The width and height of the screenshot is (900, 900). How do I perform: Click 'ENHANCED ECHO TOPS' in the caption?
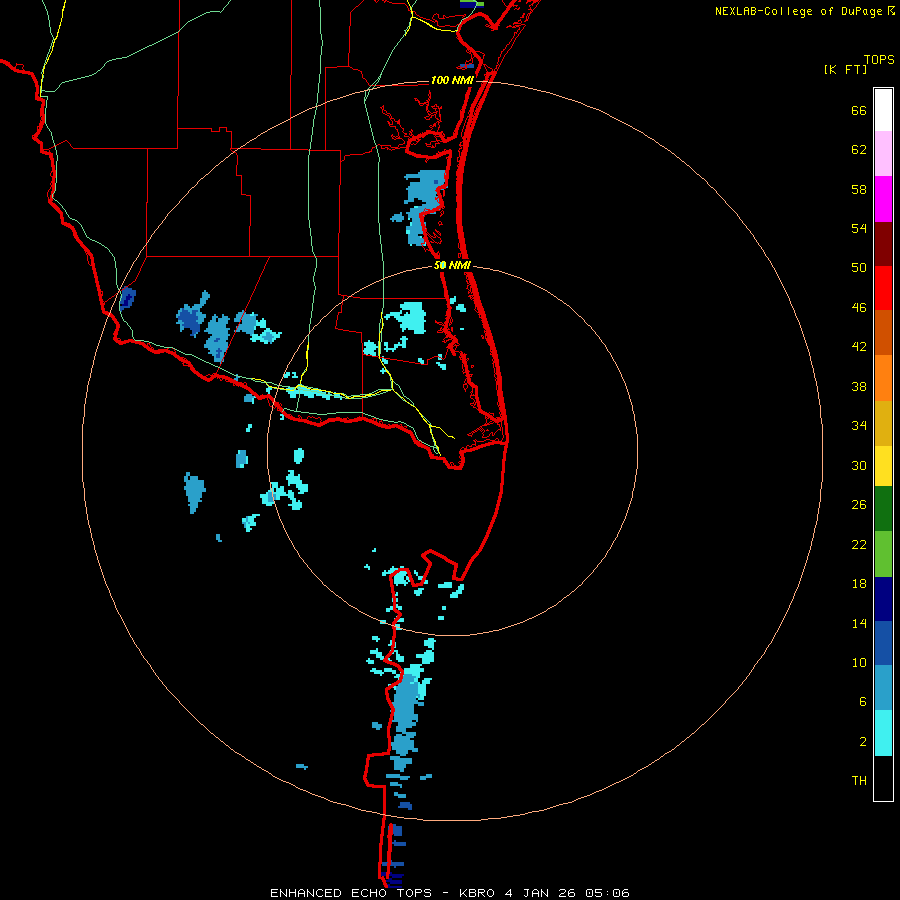351,893
